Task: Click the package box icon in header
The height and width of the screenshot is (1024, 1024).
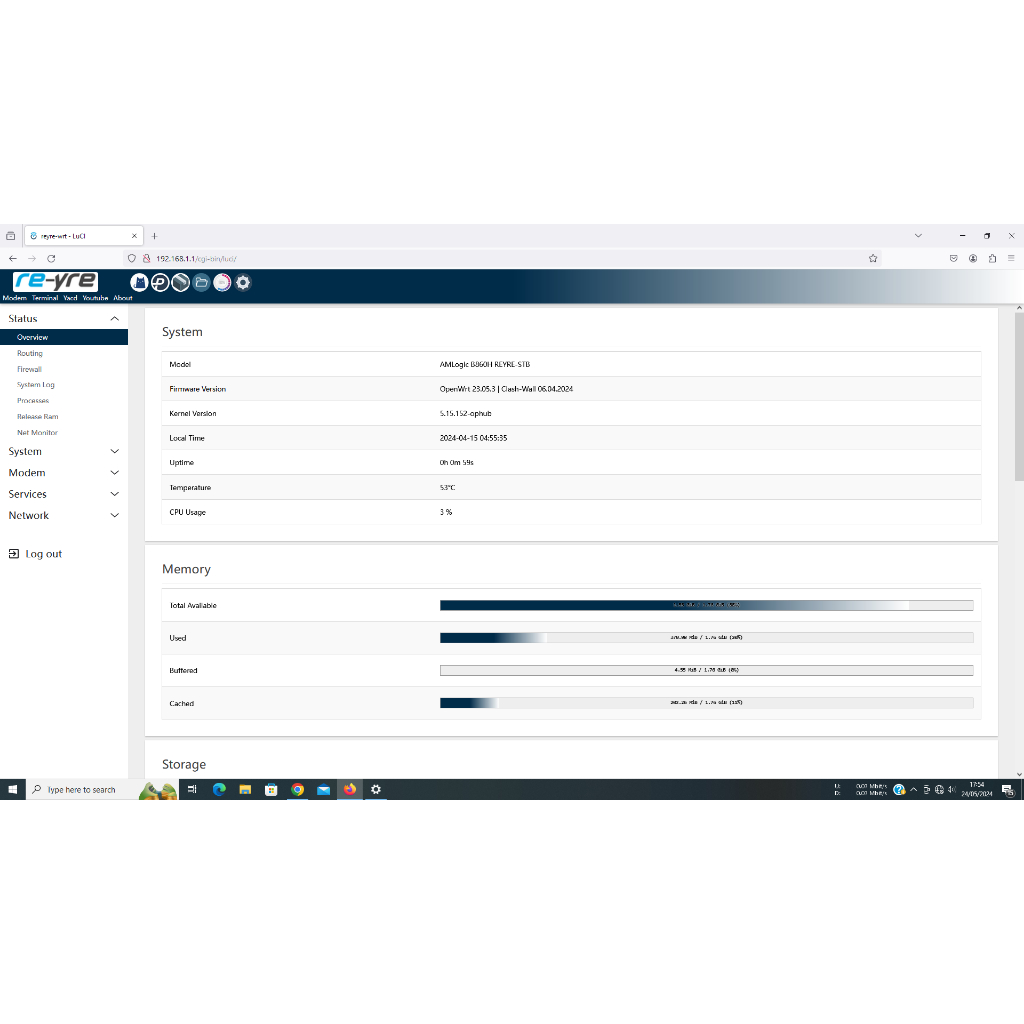Action: [x=180, y=283]
